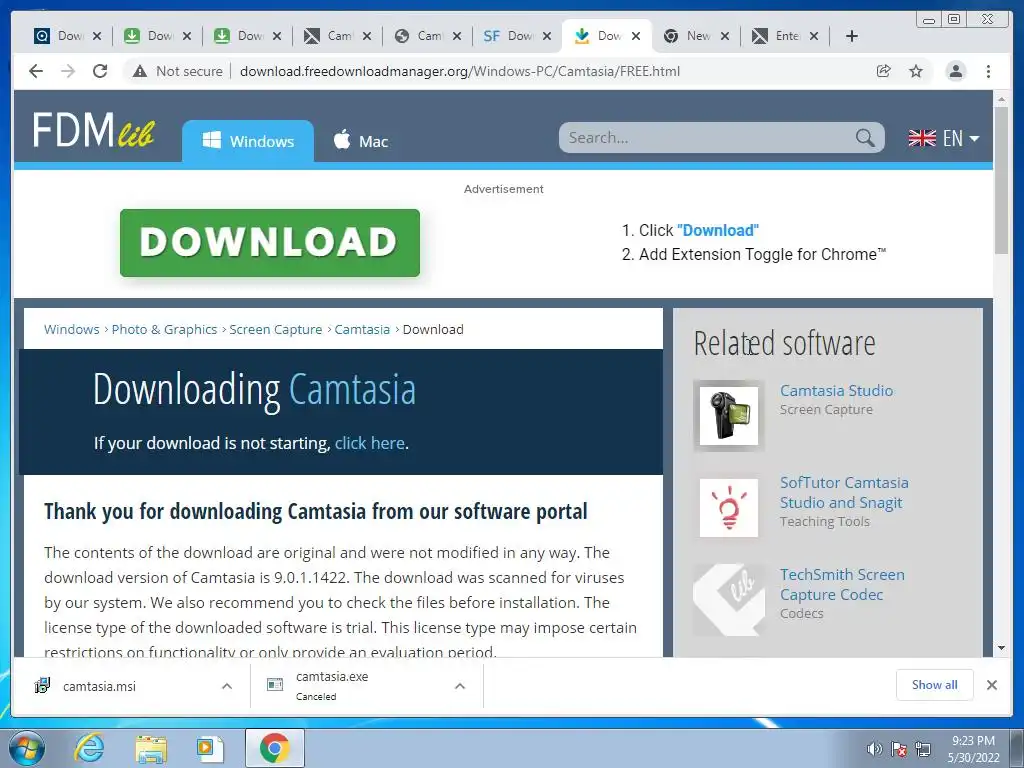Click the network tray icon
The width and height of the screenshot is (1024, 768).
pyautogui.click(x=923, y=749)
